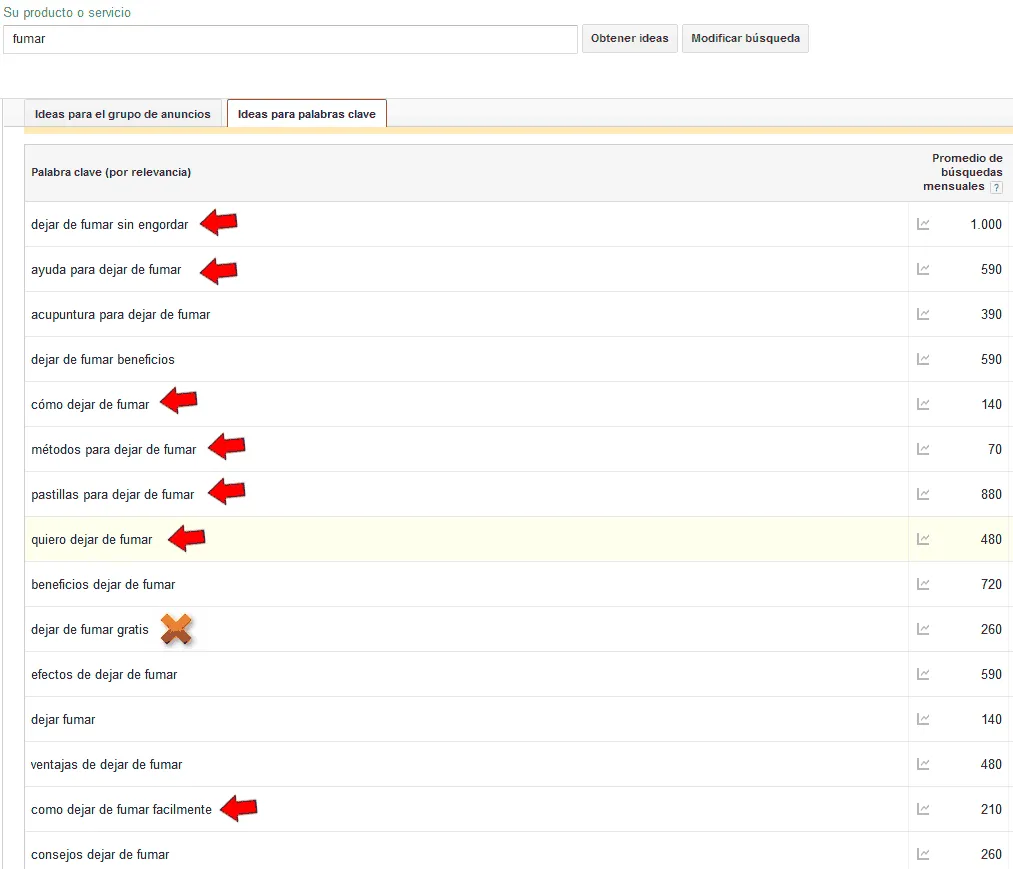
Task: View trend chart icon for 'quiero dejar de fumar'
Action: (923, 540)
